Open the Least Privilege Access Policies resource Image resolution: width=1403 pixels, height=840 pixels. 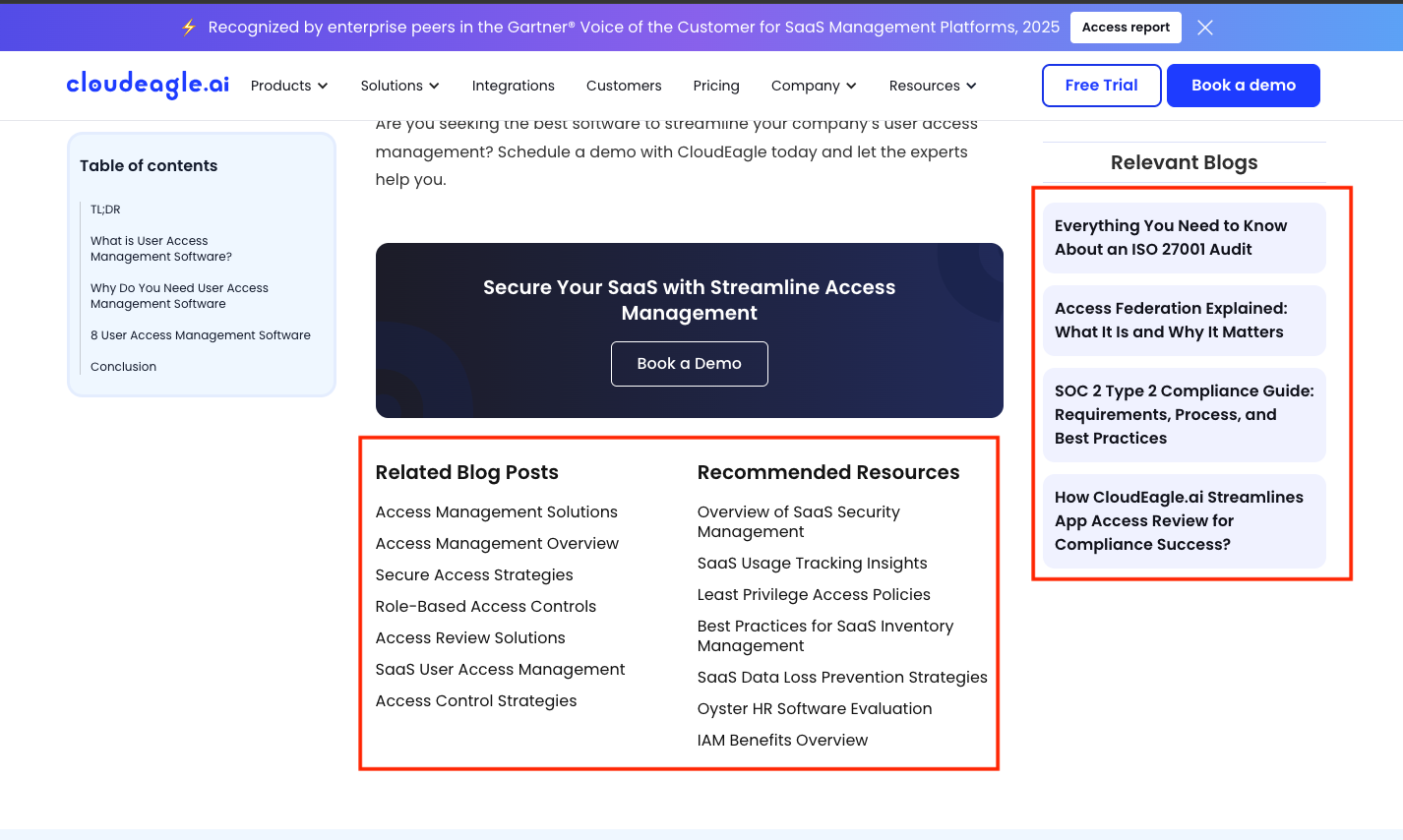(814, 594)
